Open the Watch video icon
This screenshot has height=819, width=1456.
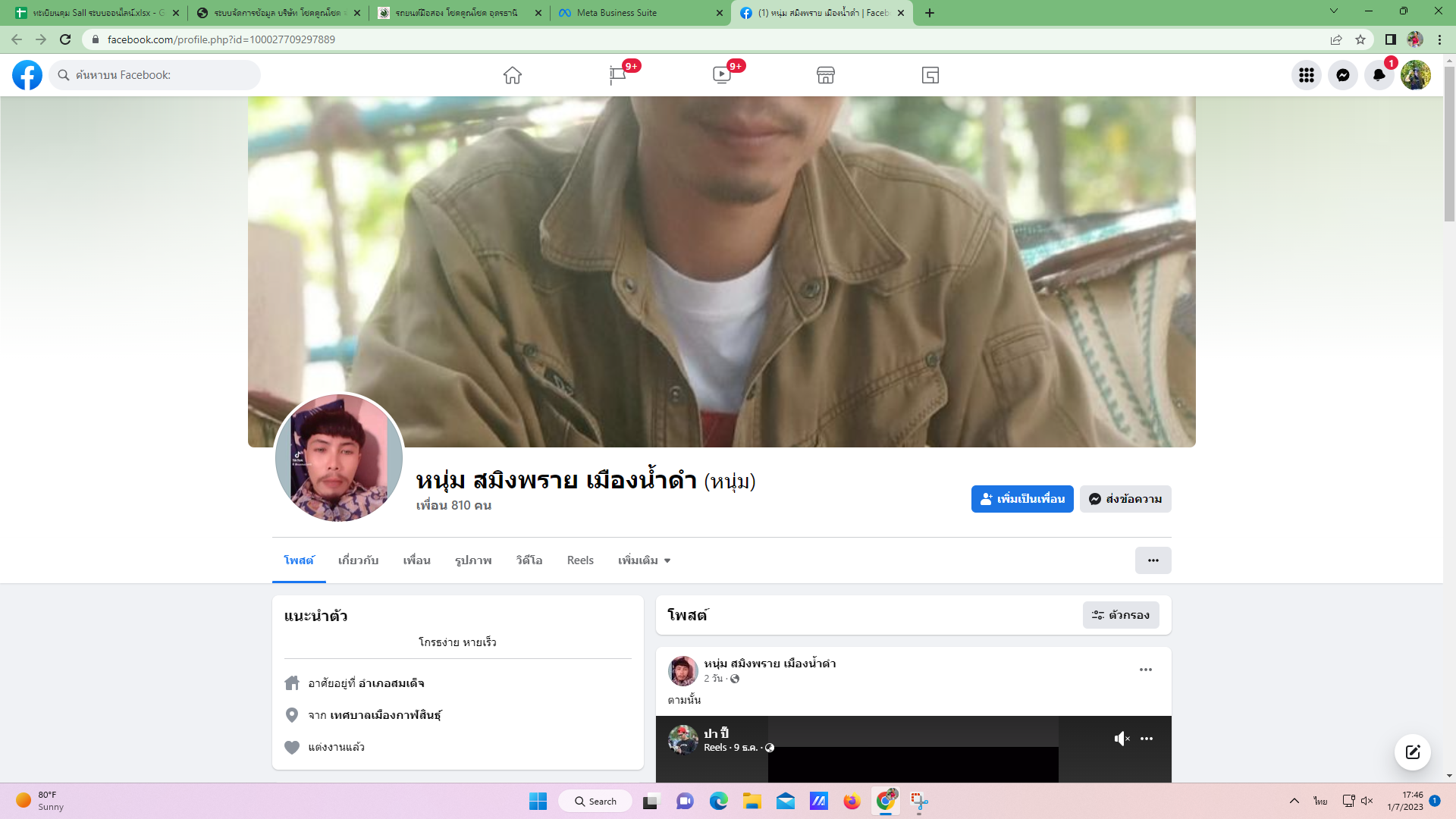pos(721,75)
